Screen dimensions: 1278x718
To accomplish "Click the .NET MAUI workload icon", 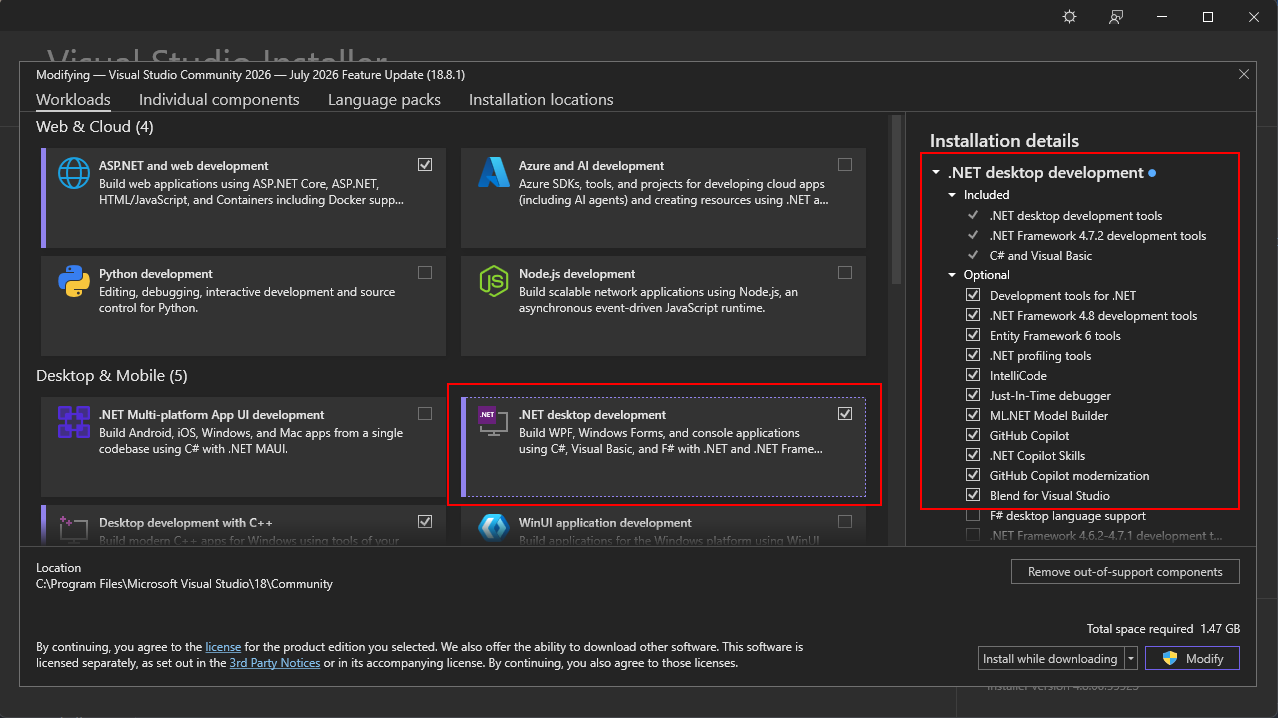I will tap(74, 422).
